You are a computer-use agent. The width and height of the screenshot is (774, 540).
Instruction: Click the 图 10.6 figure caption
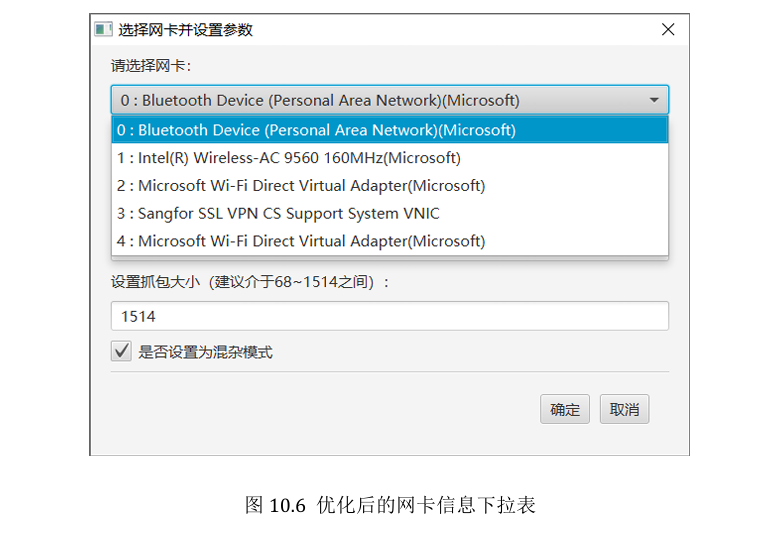click(390, 505)
